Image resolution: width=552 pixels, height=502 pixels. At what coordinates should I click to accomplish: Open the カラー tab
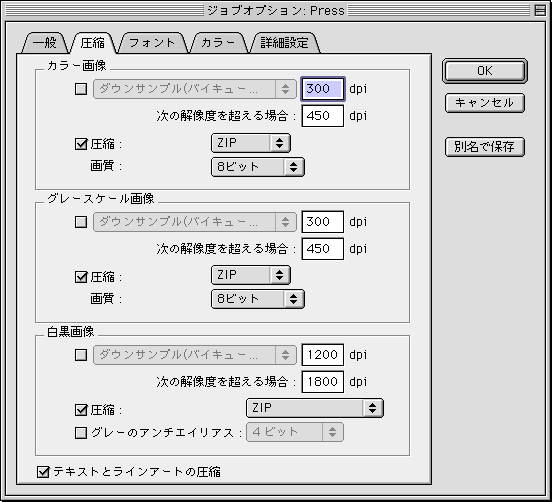point(218,43)
